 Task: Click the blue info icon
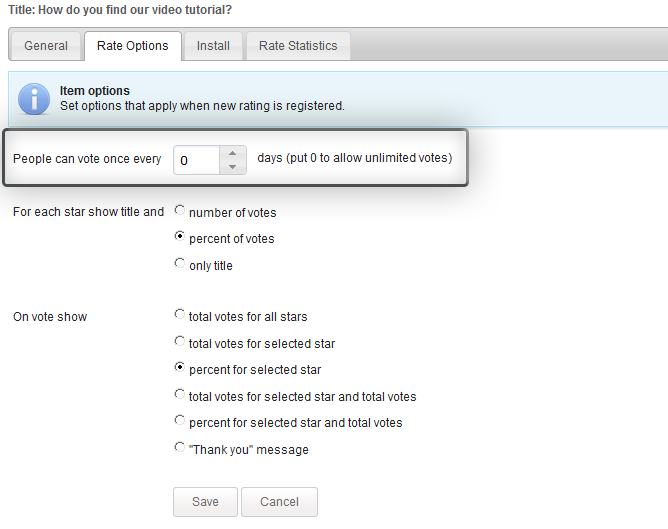click(34, 99)
